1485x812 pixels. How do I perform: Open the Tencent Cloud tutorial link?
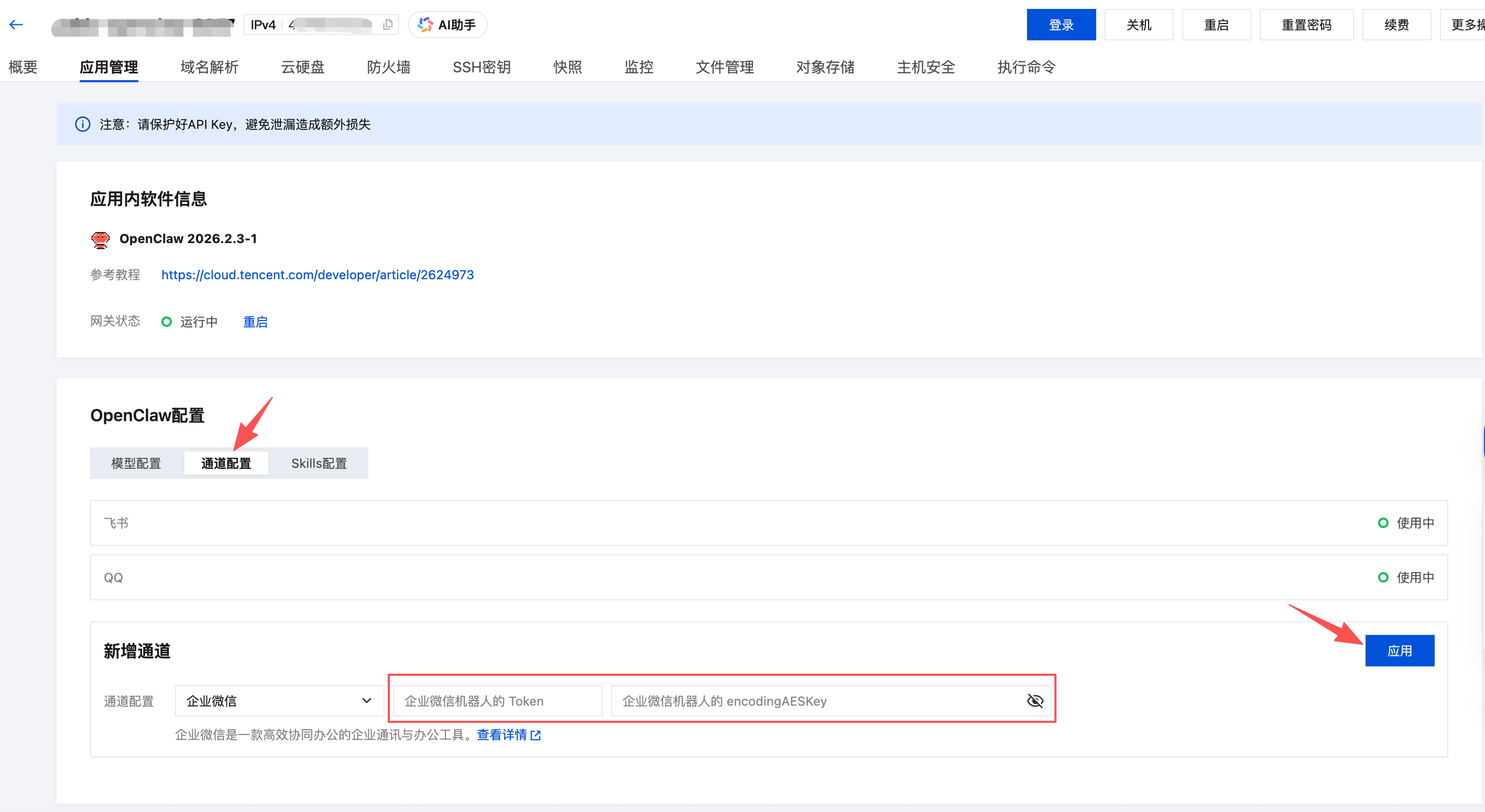pos(317,275)
